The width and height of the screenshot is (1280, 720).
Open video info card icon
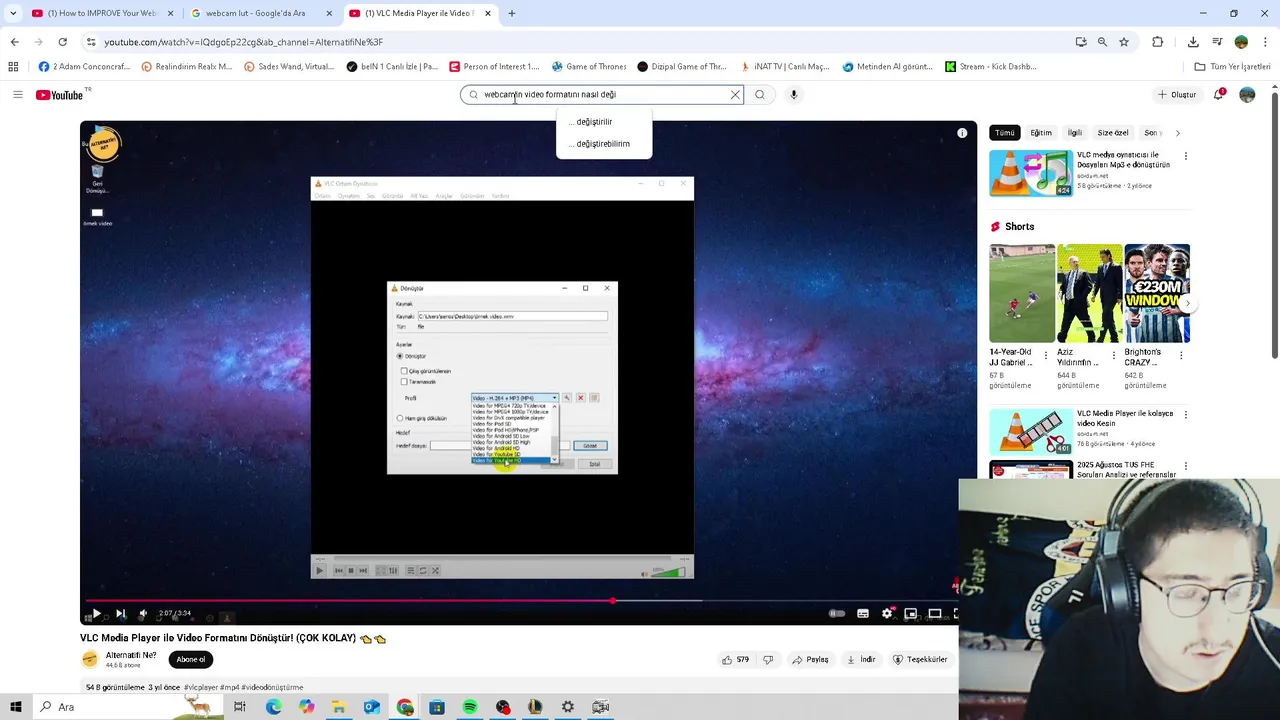tap(962, 133)
